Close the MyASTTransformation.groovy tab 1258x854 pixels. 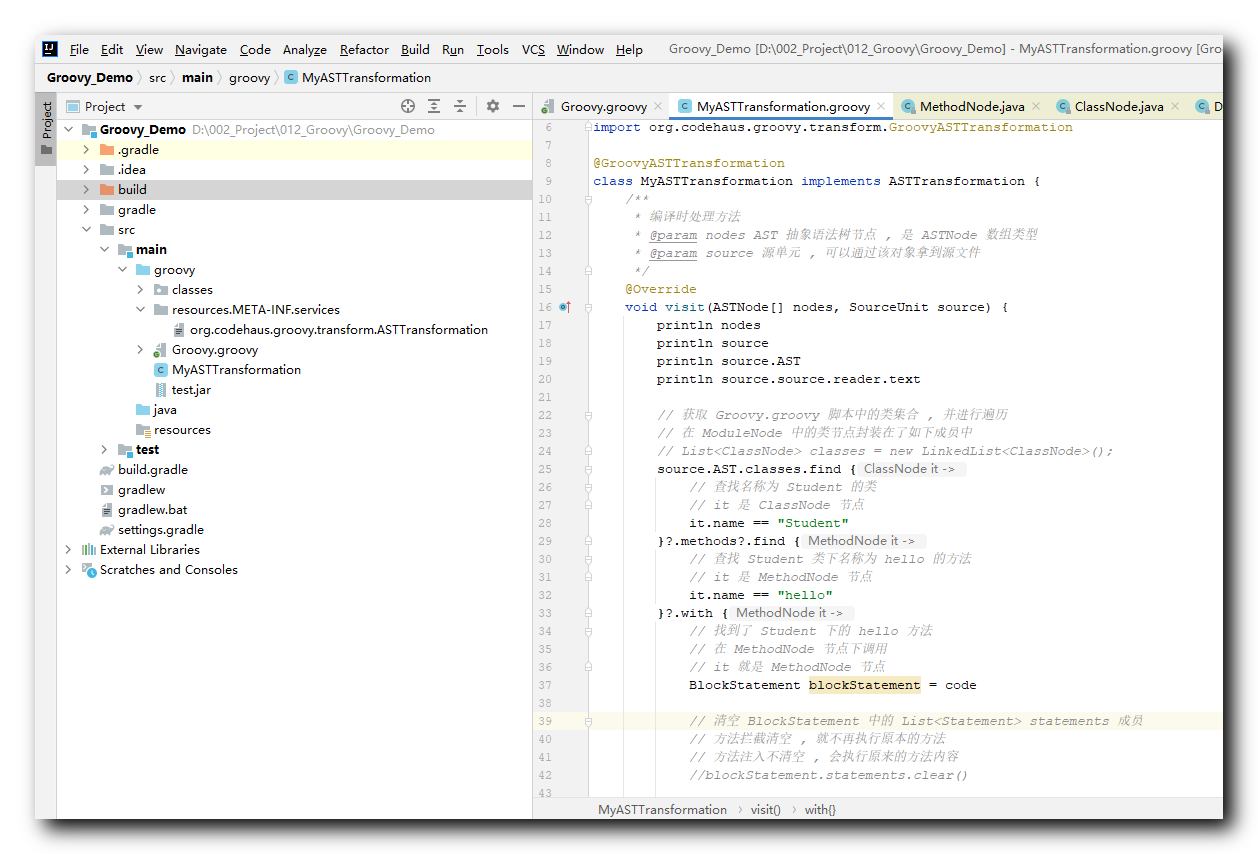click(x=881, y=106)
